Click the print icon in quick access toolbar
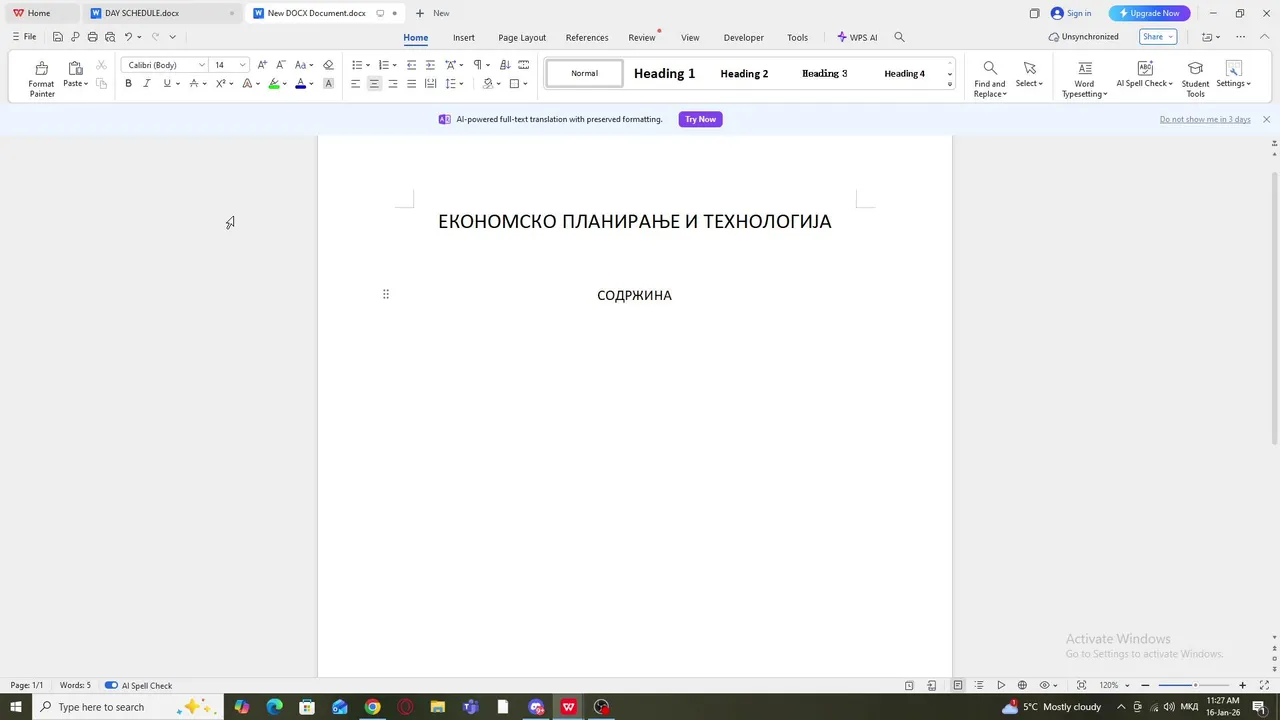This screenshot has width=1280, height=720. [92, 37]
